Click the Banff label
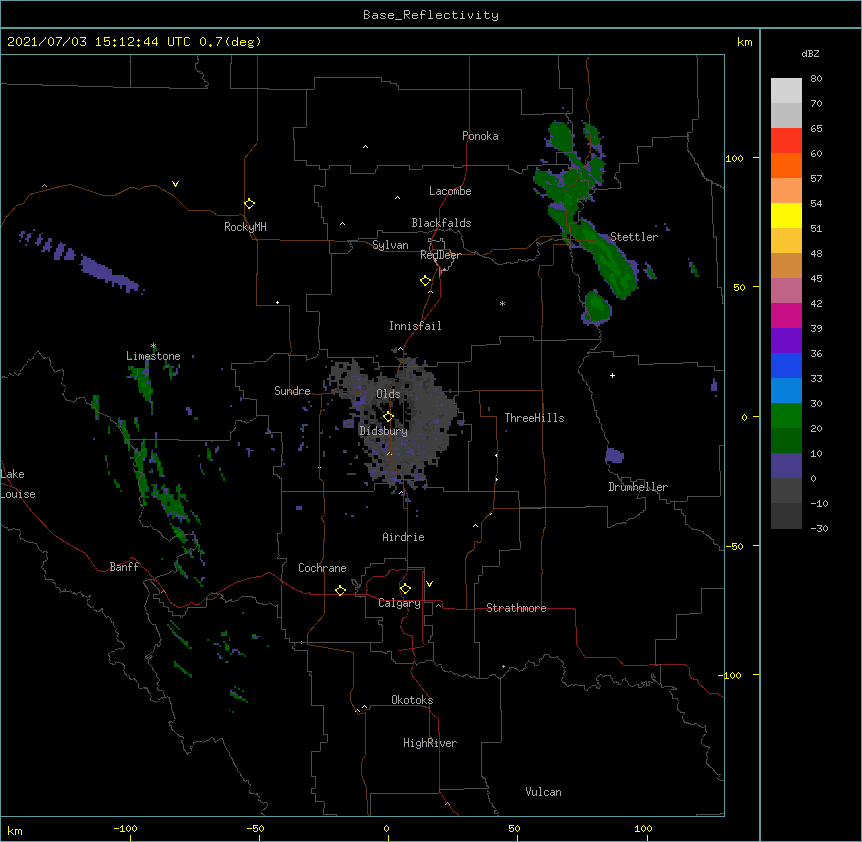This screenshot has height=842, width=862. (x=124, y=567)
